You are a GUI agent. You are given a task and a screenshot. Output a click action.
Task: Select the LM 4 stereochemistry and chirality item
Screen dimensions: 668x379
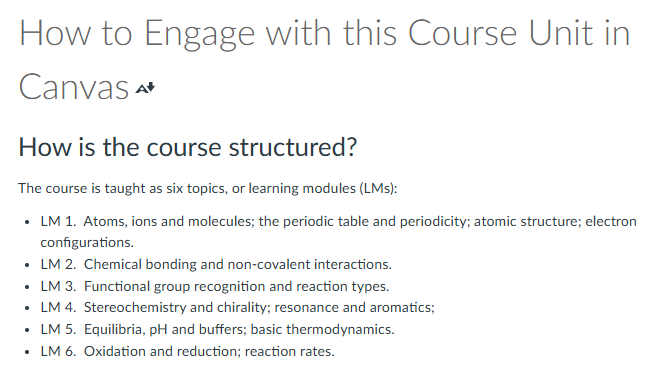point(237,307)
